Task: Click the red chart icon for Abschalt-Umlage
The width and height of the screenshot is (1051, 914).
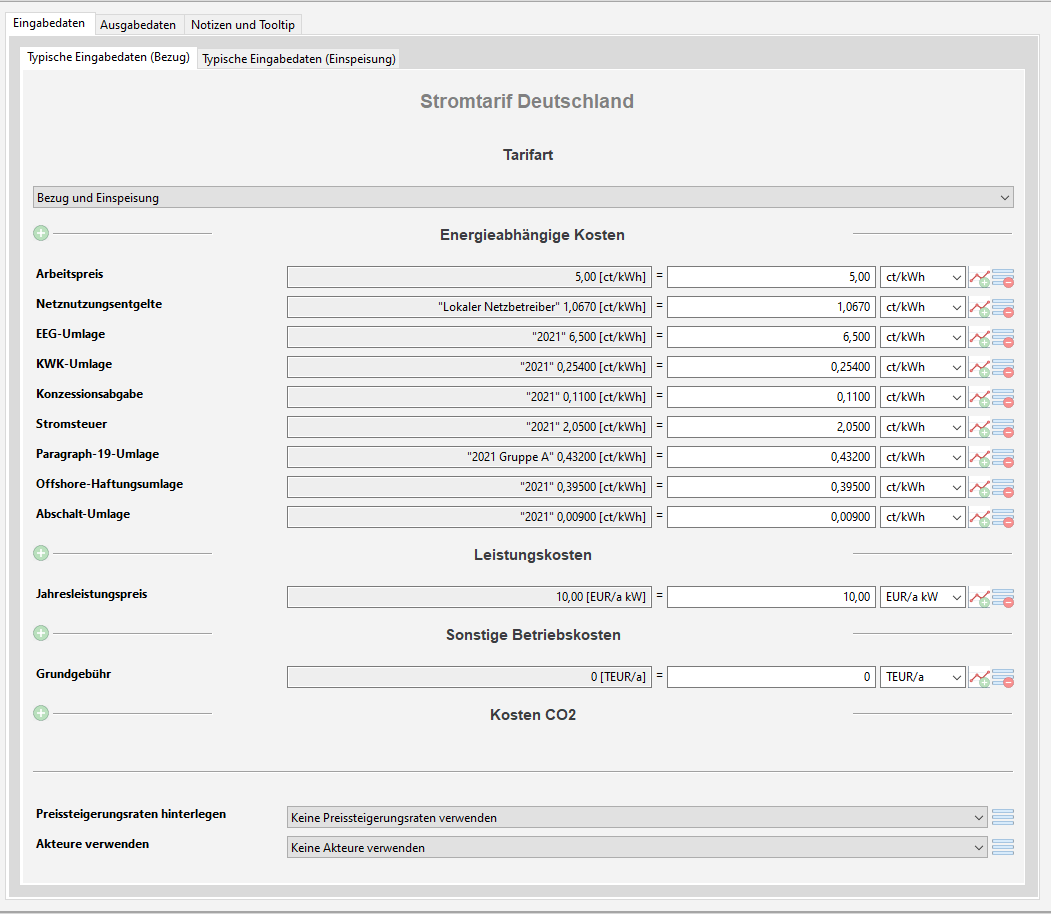Action: pyautogui.click(x=979, y=517)
